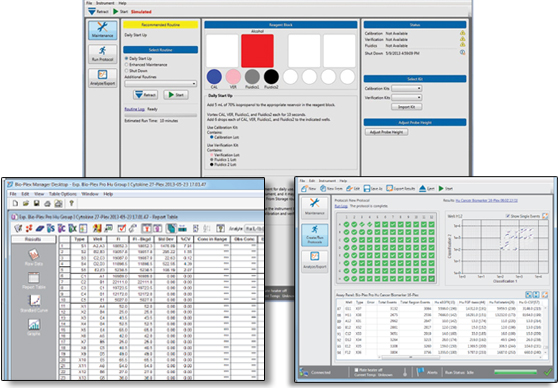558x388 pixels.
Task: Open Raw Data view in Results sidebar
Action: (34, 257)
